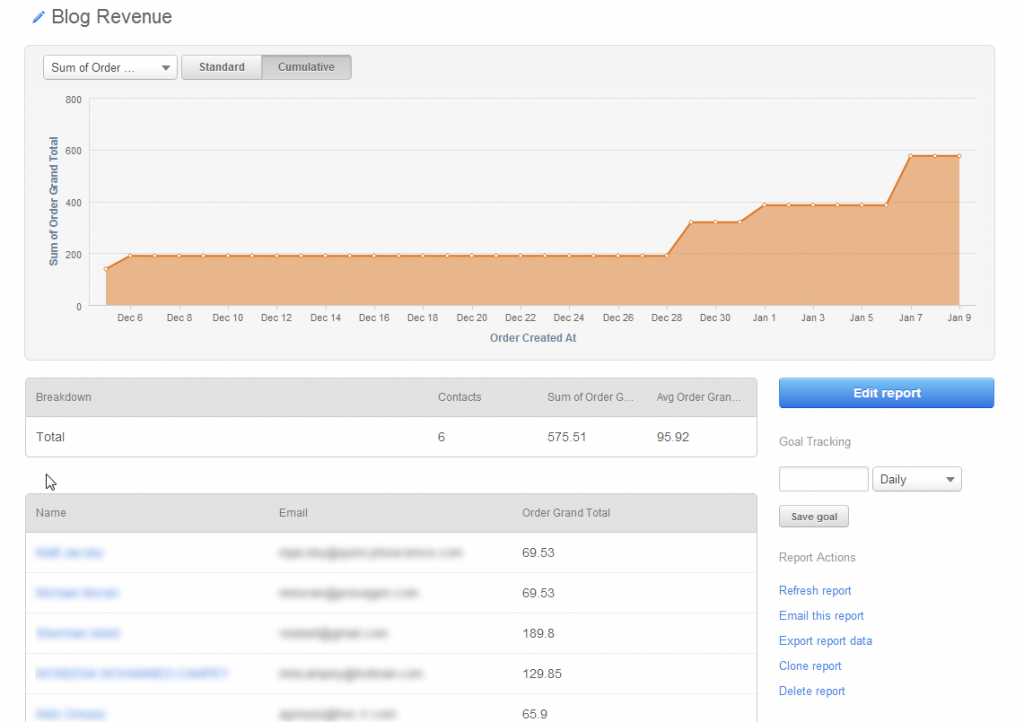
Task: Click into the Goal Tracking input field
Action: (823, 479)
